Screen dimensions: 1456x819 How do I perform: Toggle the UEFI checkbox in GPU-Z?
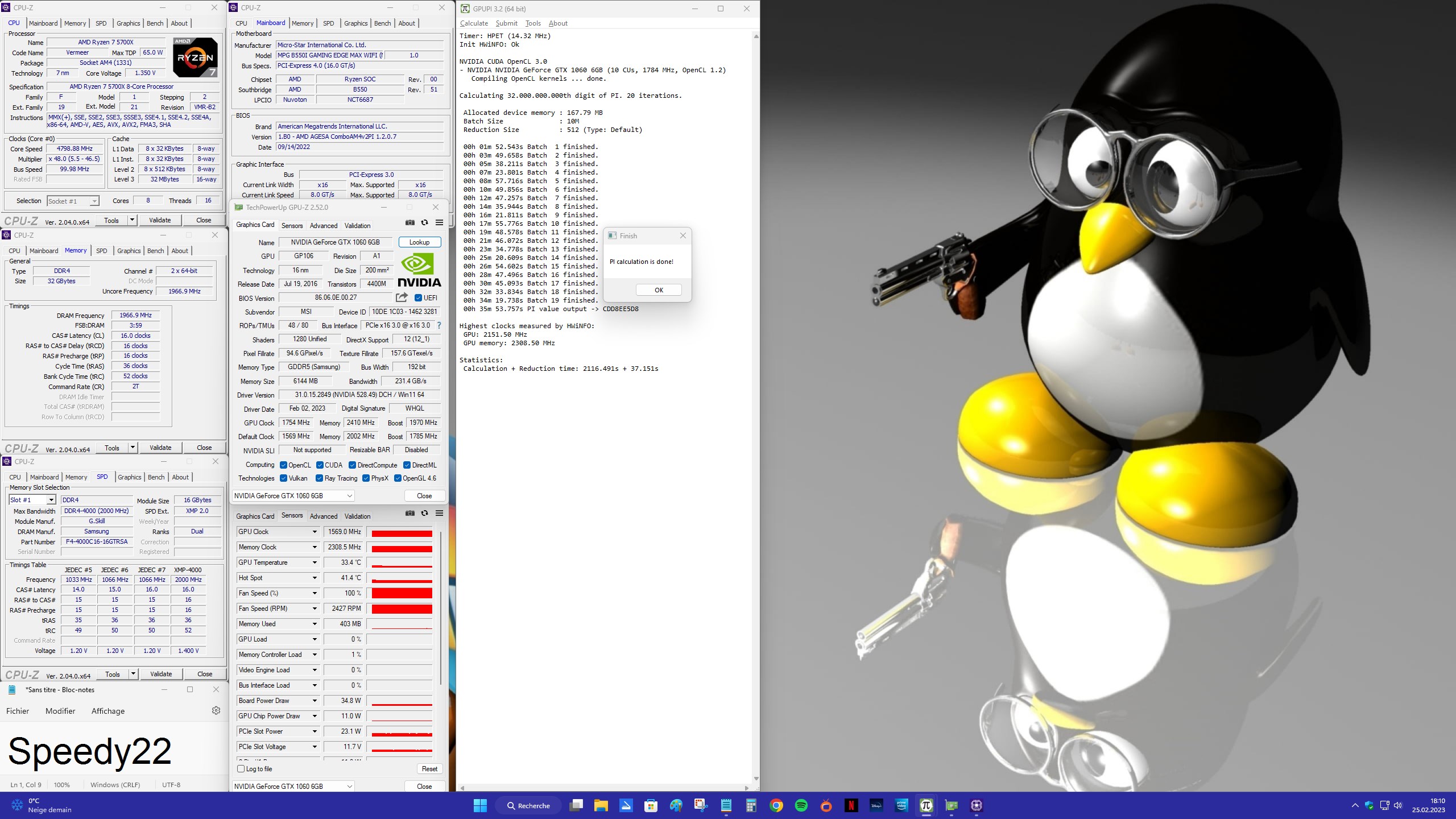(418, 297)
